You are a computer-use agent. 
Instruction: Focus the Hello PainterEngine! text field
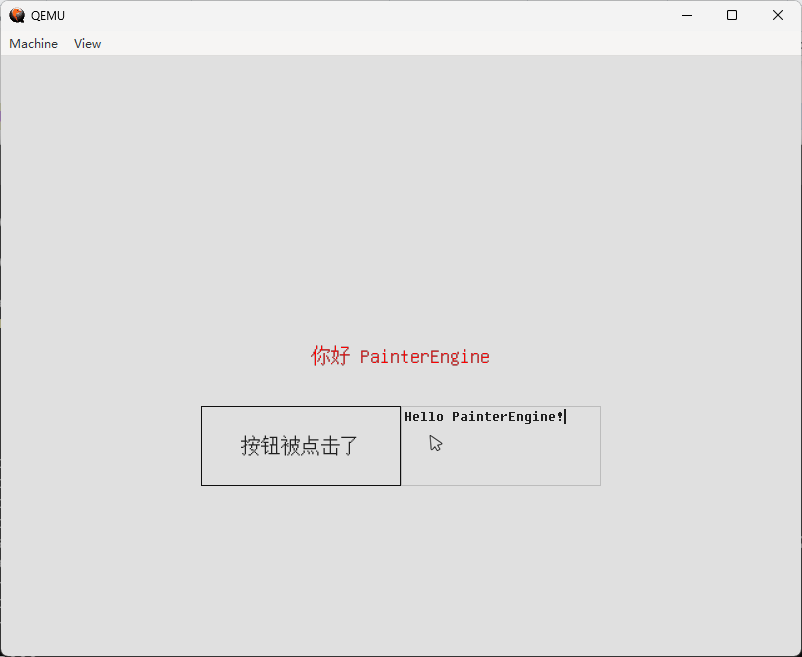coord(501,446)
